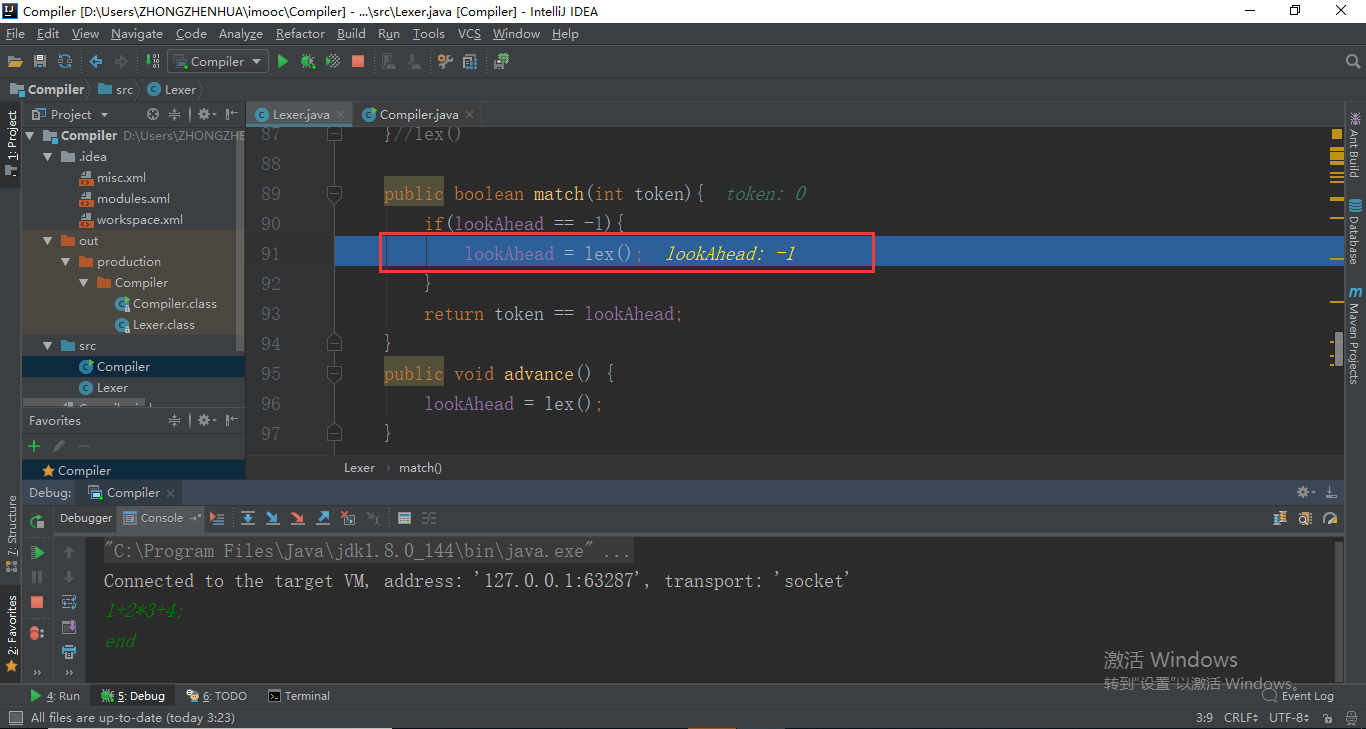Switch to the Compiler.java editor tab

[419, 114]
